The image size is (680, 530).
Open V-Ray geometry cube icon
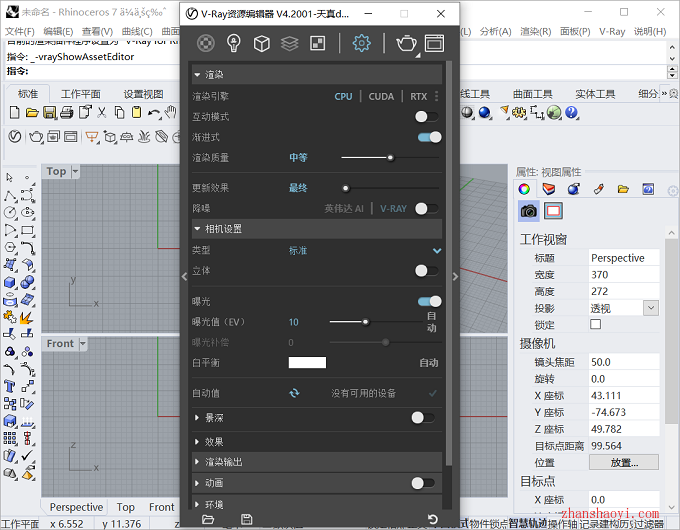[x=262, y=43]
